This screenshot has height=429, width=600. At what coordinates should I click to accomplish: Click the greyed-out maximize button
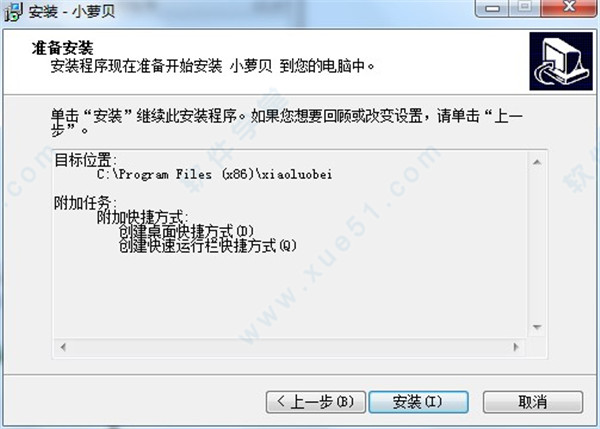(525, 8)
